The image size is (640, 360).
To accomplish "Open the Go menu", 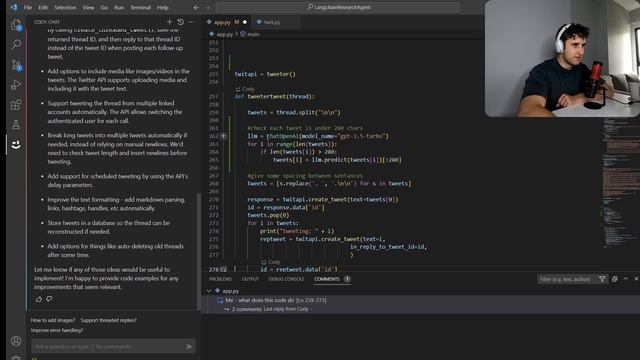I will point(104,7).
